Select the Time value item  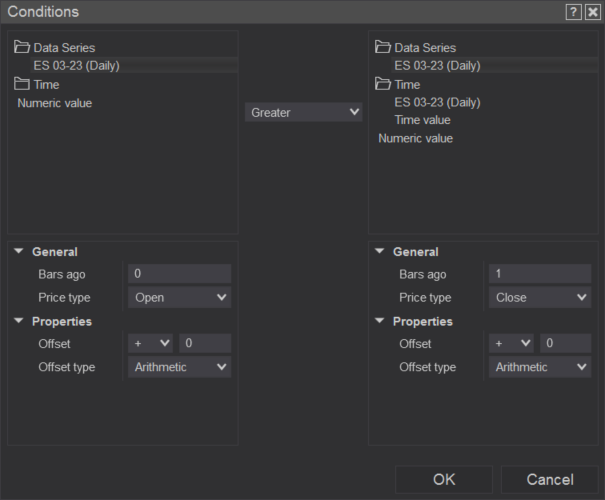coord(422,120)
